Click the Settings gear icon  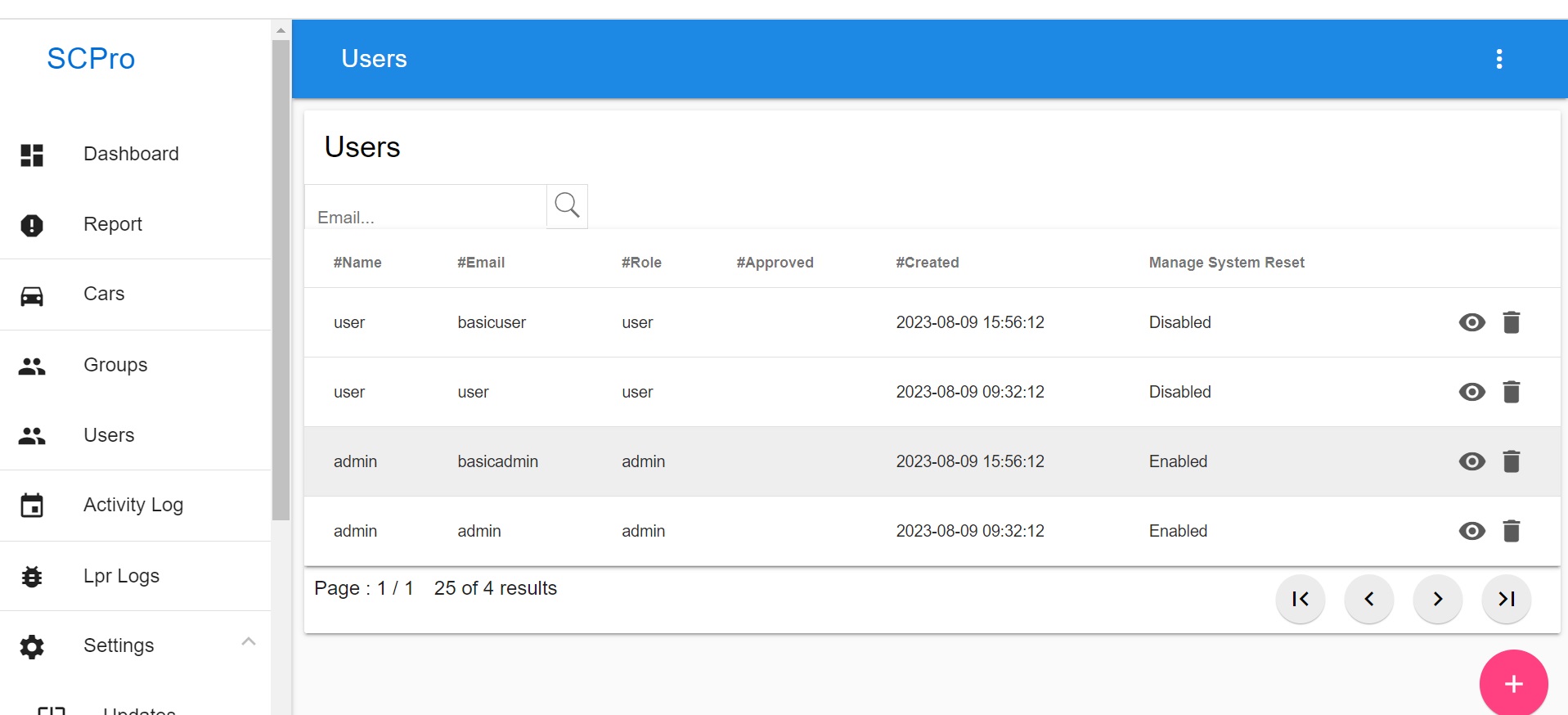32,646
